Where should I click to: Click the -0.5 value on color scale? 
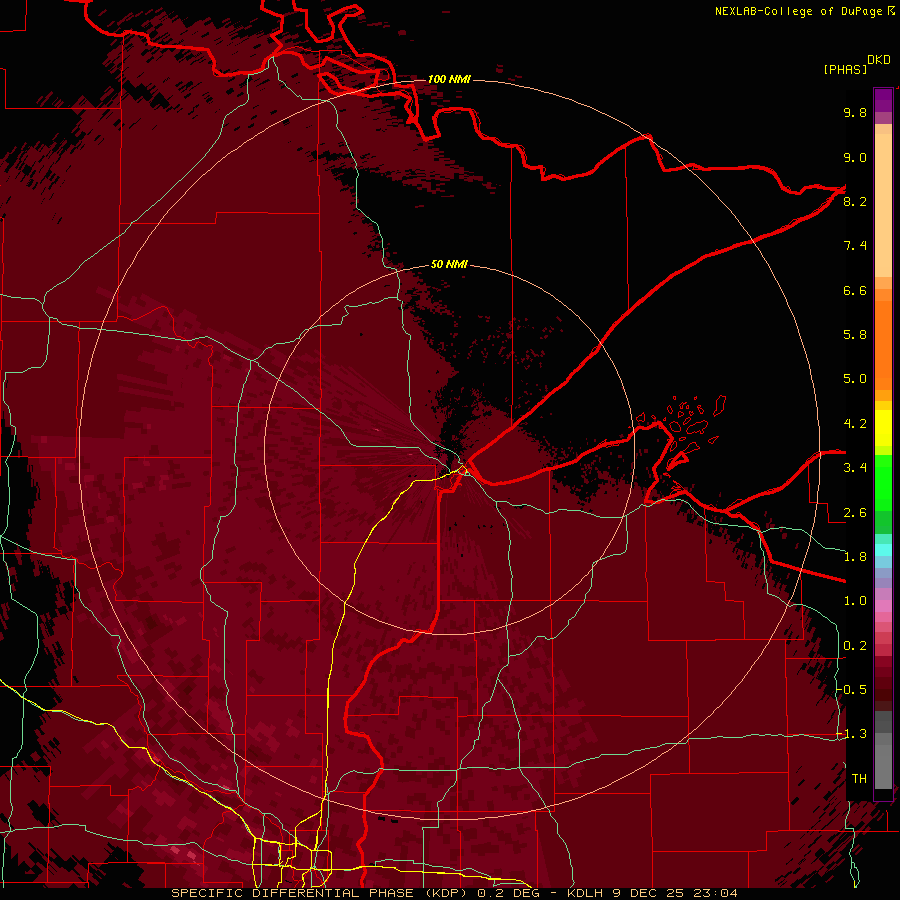click(x=852, y=690)
